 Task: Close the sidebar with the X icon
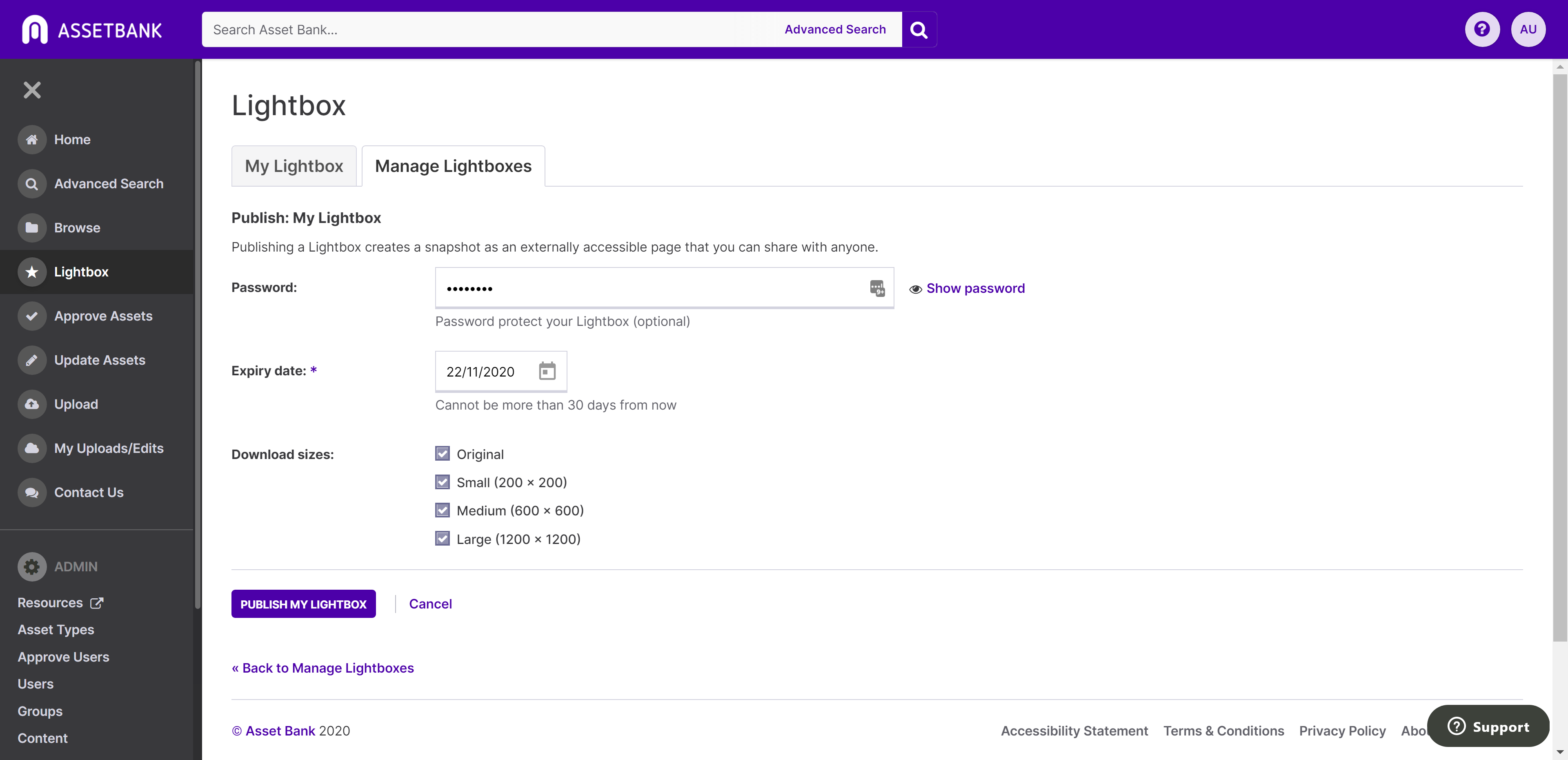[32, 90]
